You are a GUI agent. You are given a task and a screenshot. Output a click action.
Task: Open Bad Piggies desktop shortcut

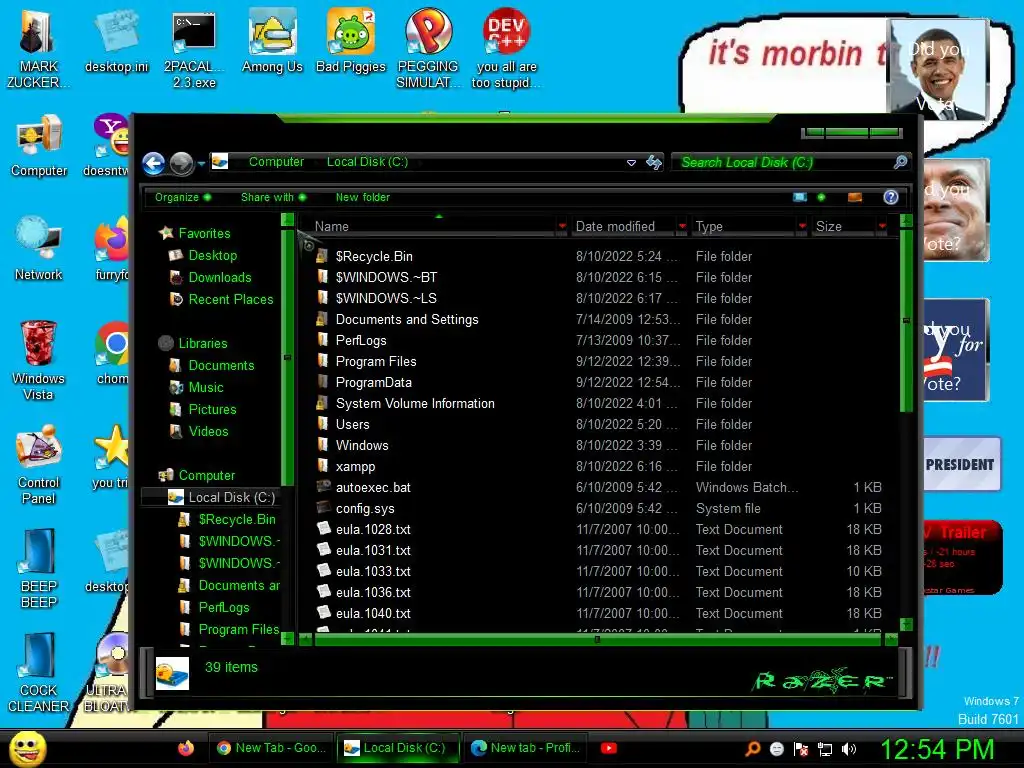coord(351,40)
